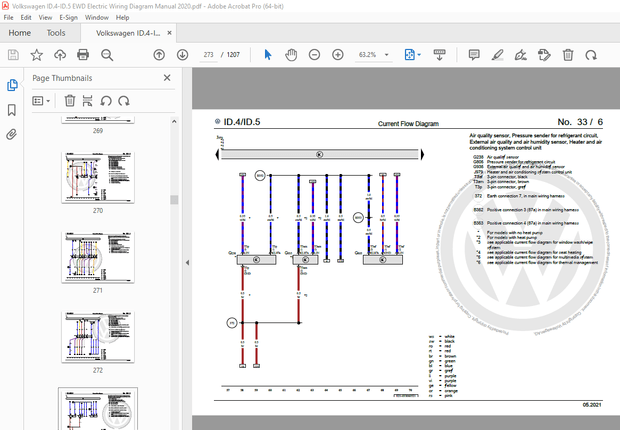
Task: Open the View menu
Action: pos(45,17)
